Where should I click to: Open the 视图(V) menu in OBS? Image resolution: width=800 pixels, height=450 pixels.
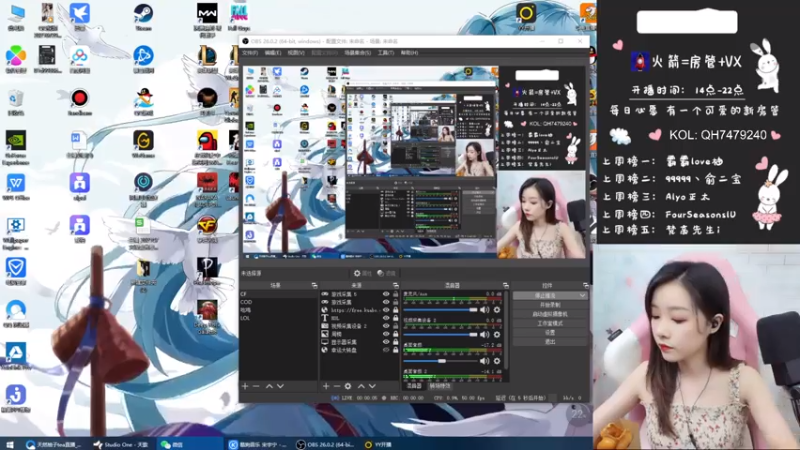click(296, 53)
